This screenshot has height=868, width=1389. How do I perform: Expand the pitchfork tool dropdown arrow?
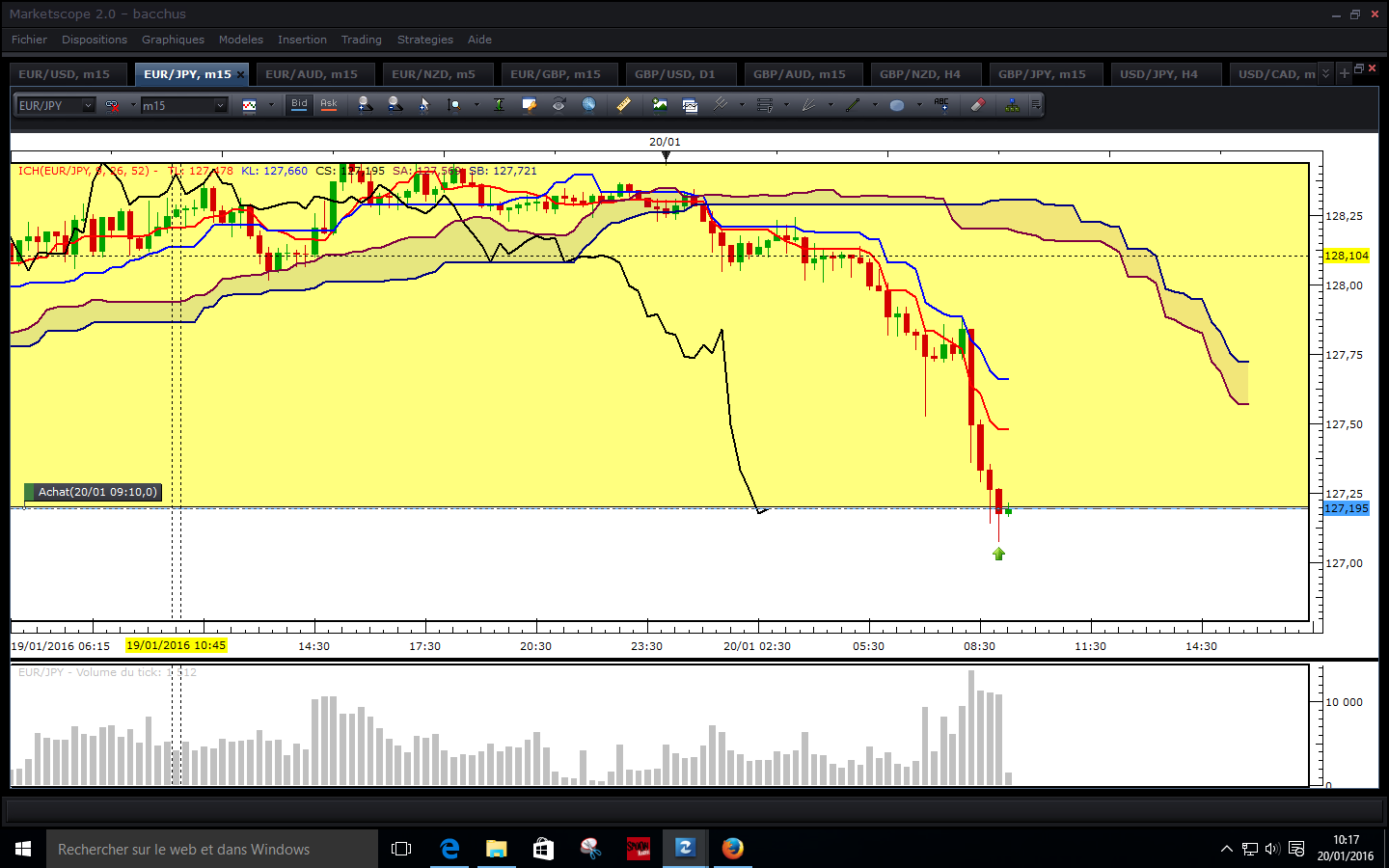[742, 105]
